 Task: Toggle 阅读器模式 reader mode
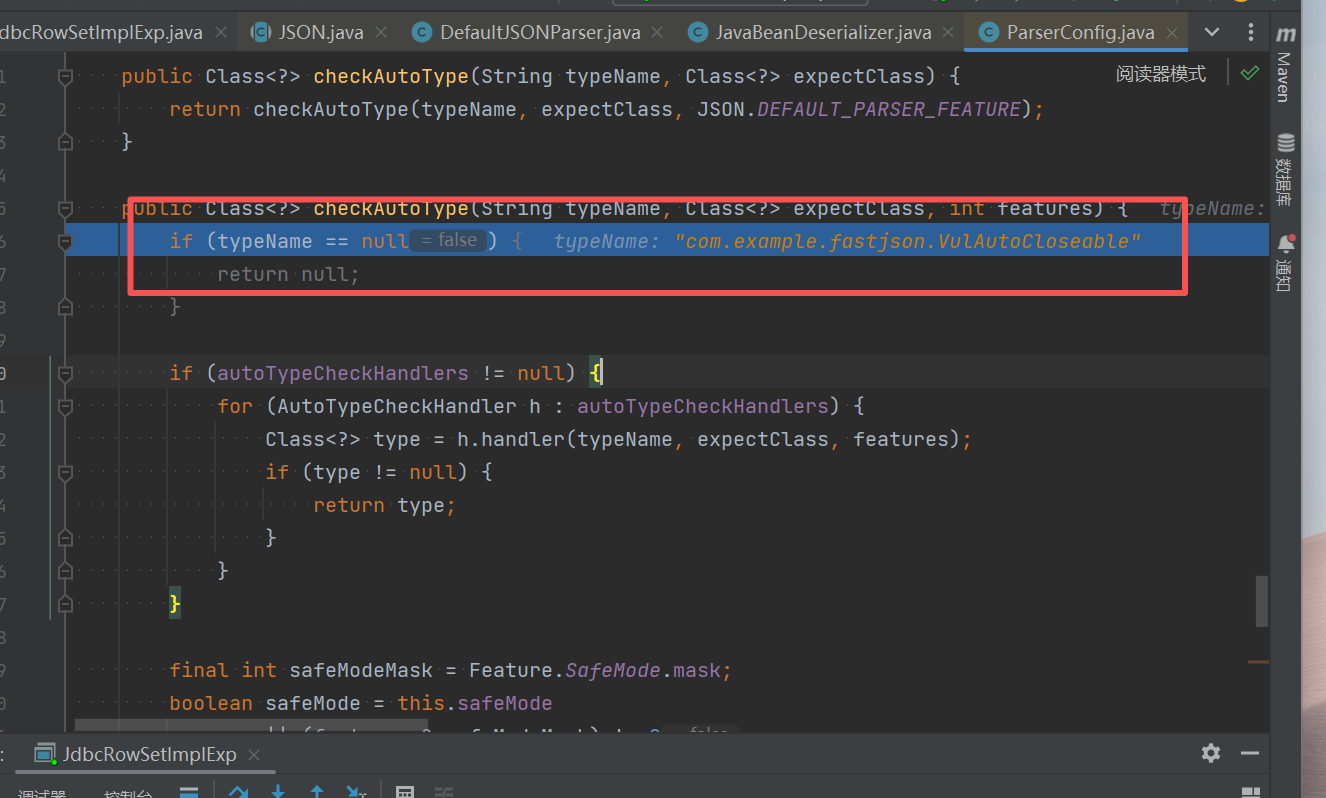point(1161,74)
